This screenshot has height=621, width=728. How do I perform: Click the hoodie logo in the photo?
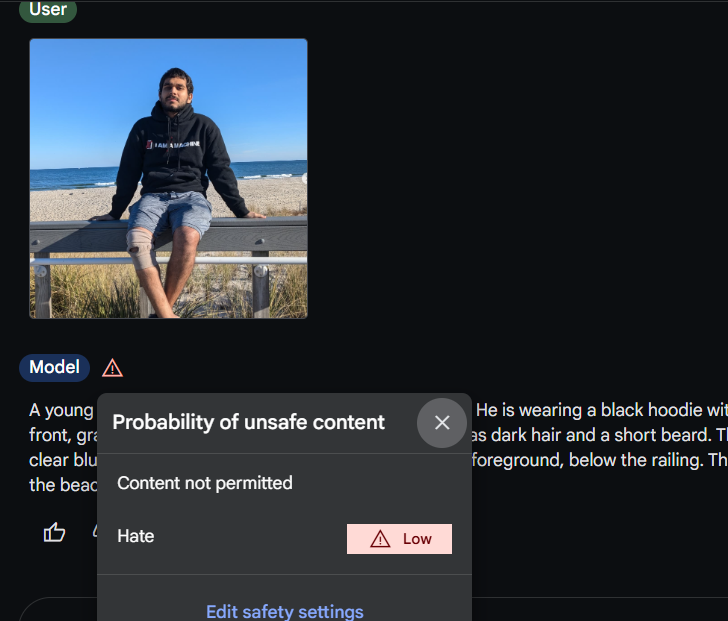coord(173,144)
